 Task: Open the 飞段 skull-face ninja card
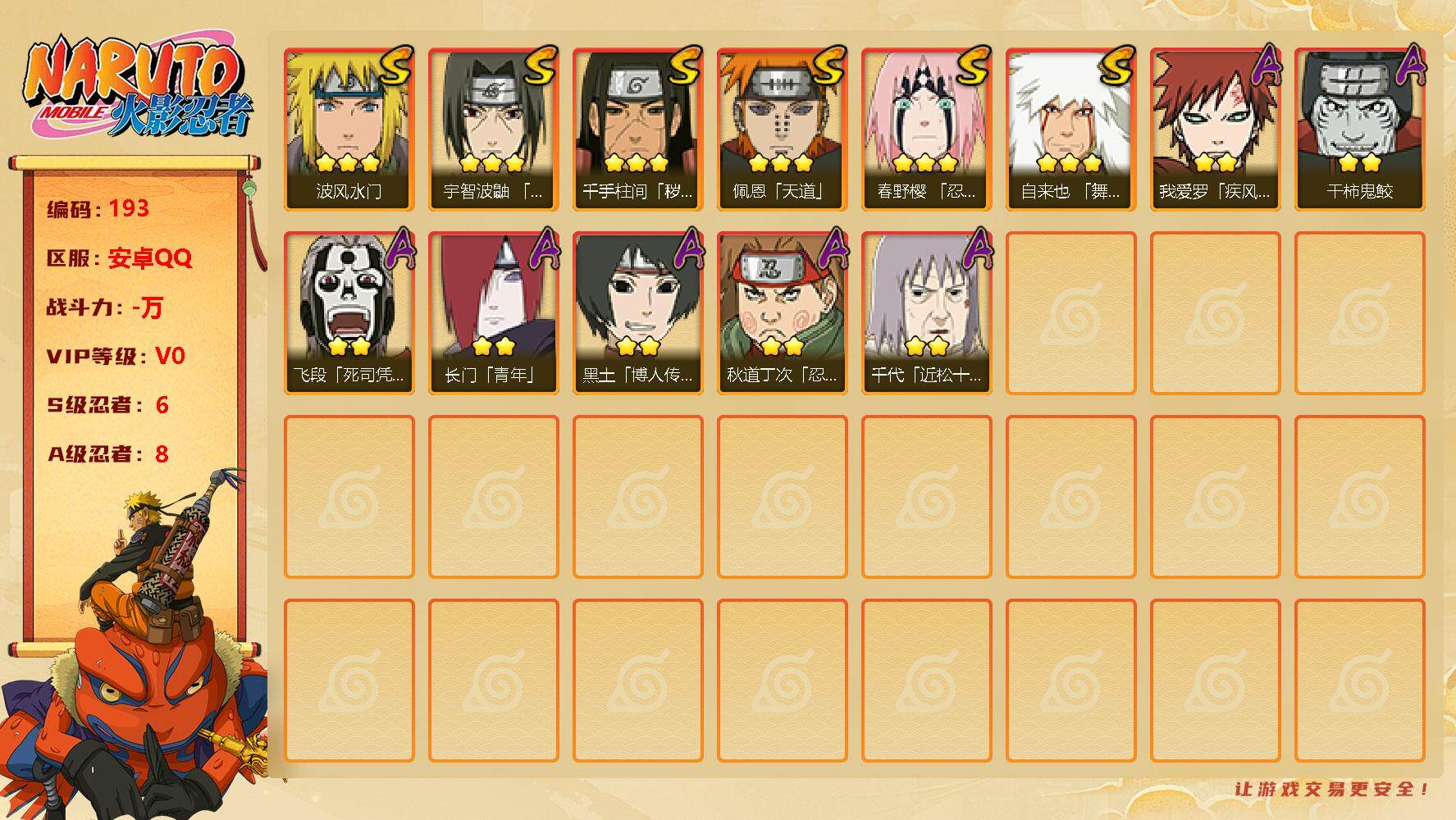click(x=349, y=313)
